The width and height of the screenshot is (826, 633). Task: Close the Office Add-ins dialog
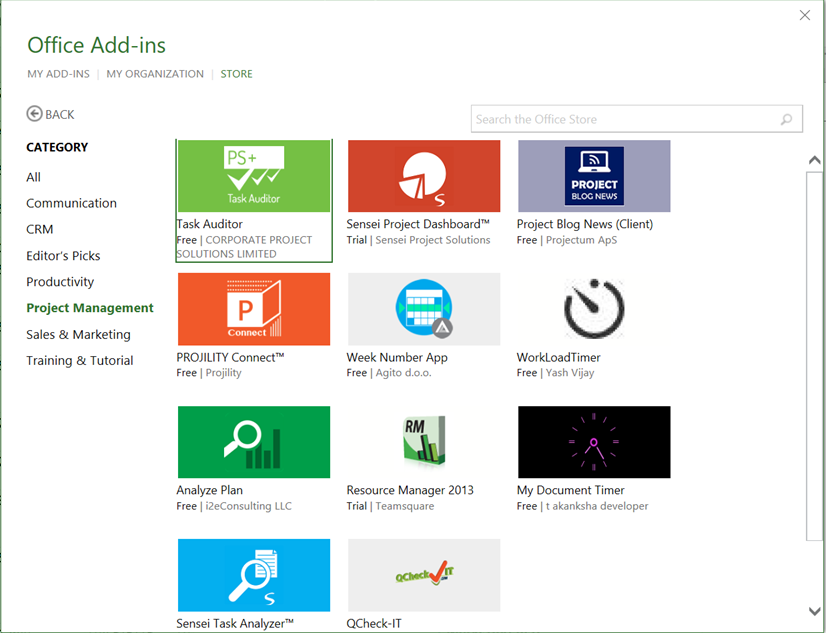(805, 14)
